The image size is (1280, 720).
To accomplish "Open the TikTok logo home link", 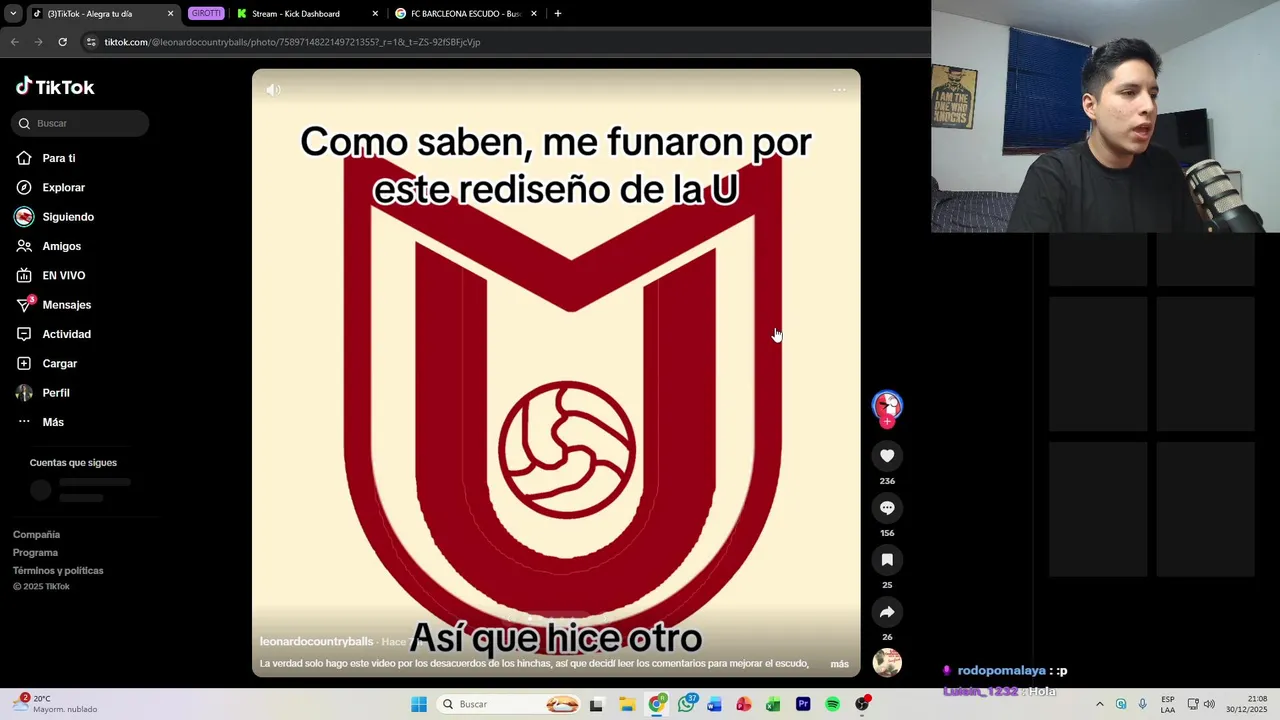I will click(55, 87).
